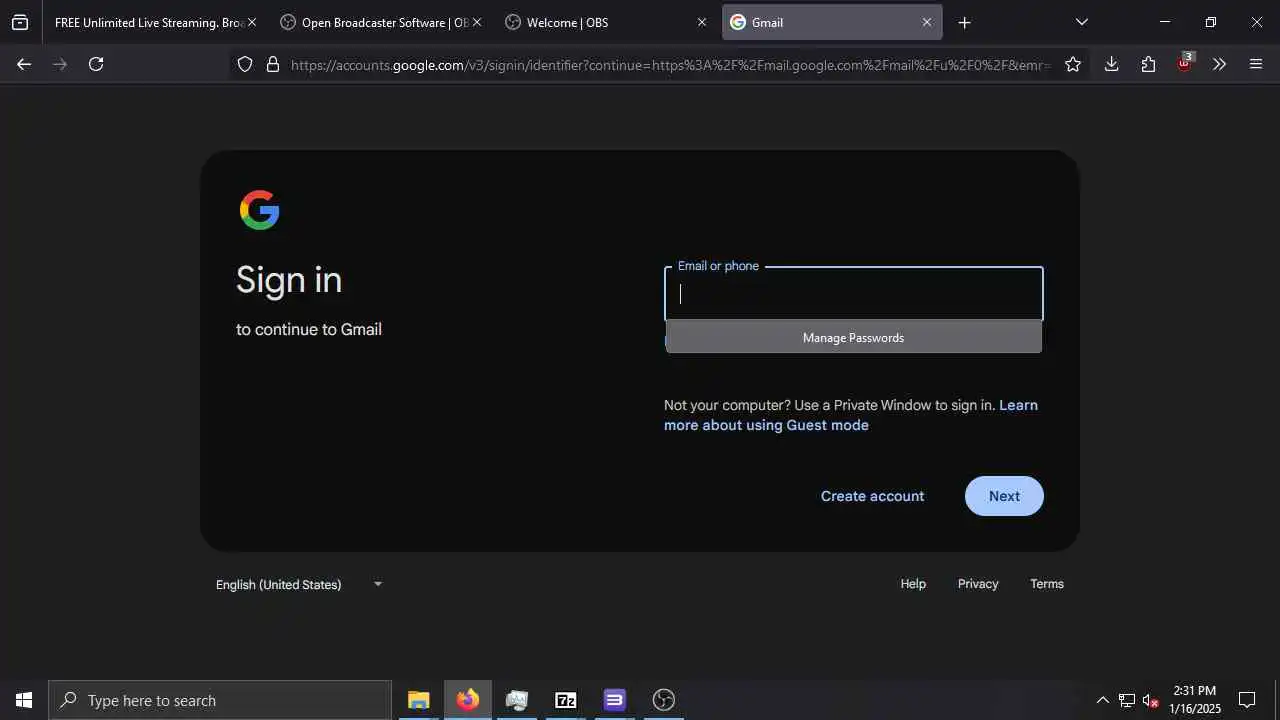
Task: List all open tabs
Action: [x=1081, y=22]
